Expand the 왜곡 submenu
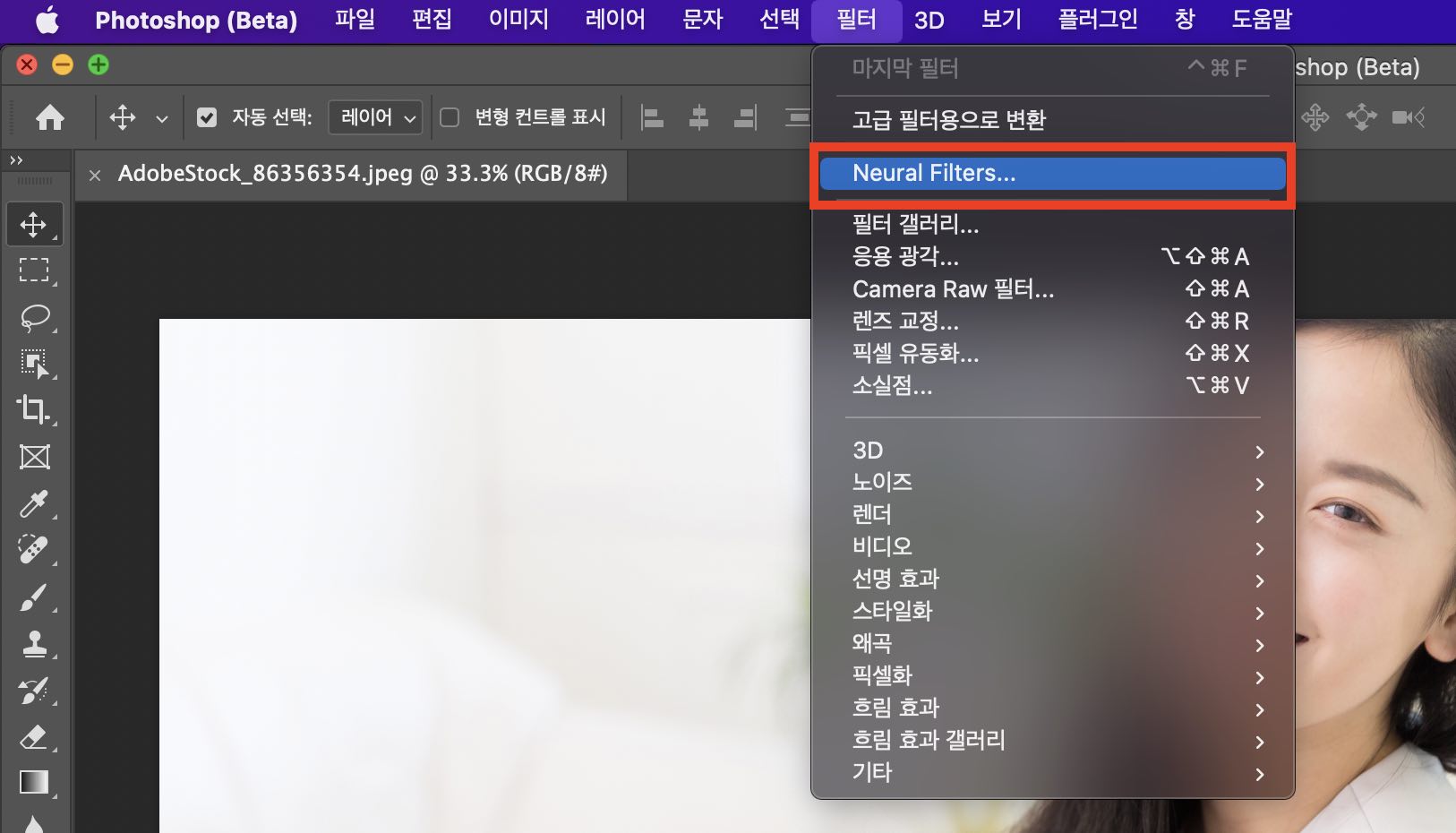Image resolution: width=1456 pixels, height=833 pixels. coord(1052,644)
